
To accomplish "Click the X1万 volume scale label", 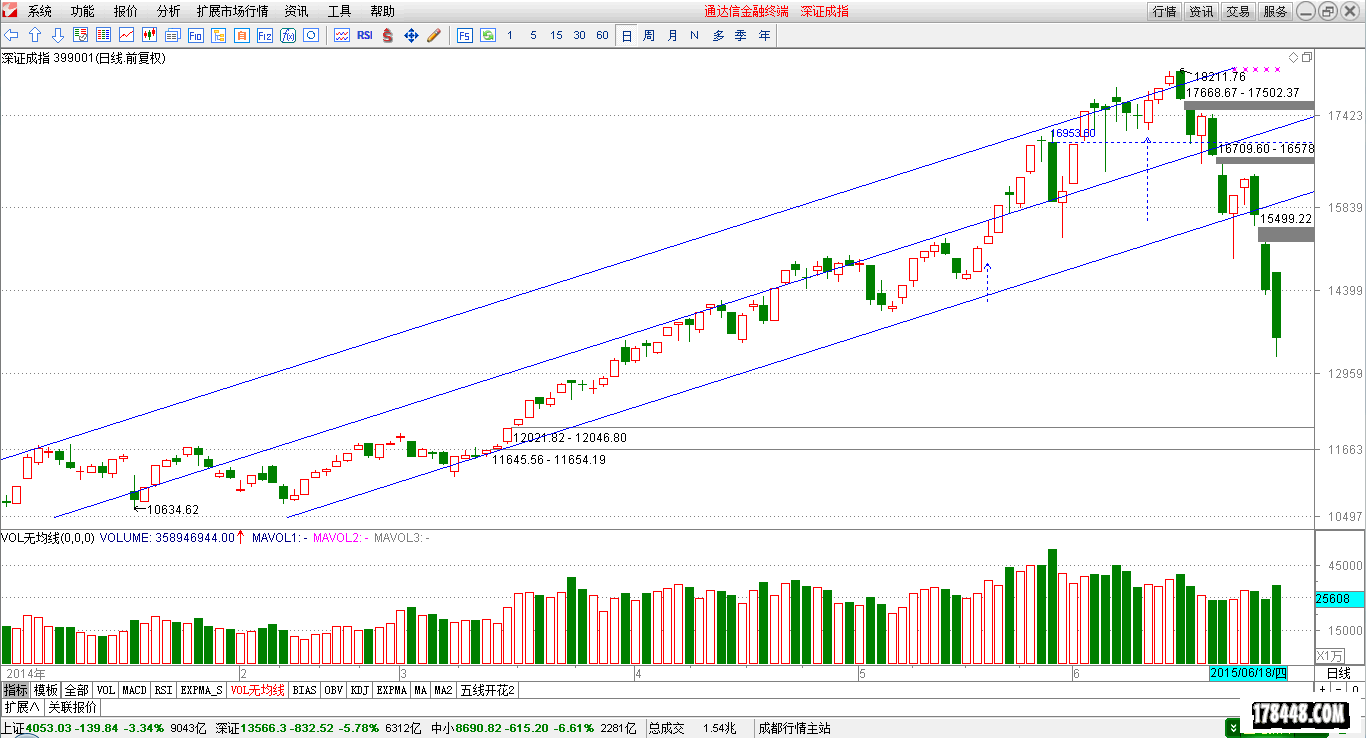I will pos(1329,655).
